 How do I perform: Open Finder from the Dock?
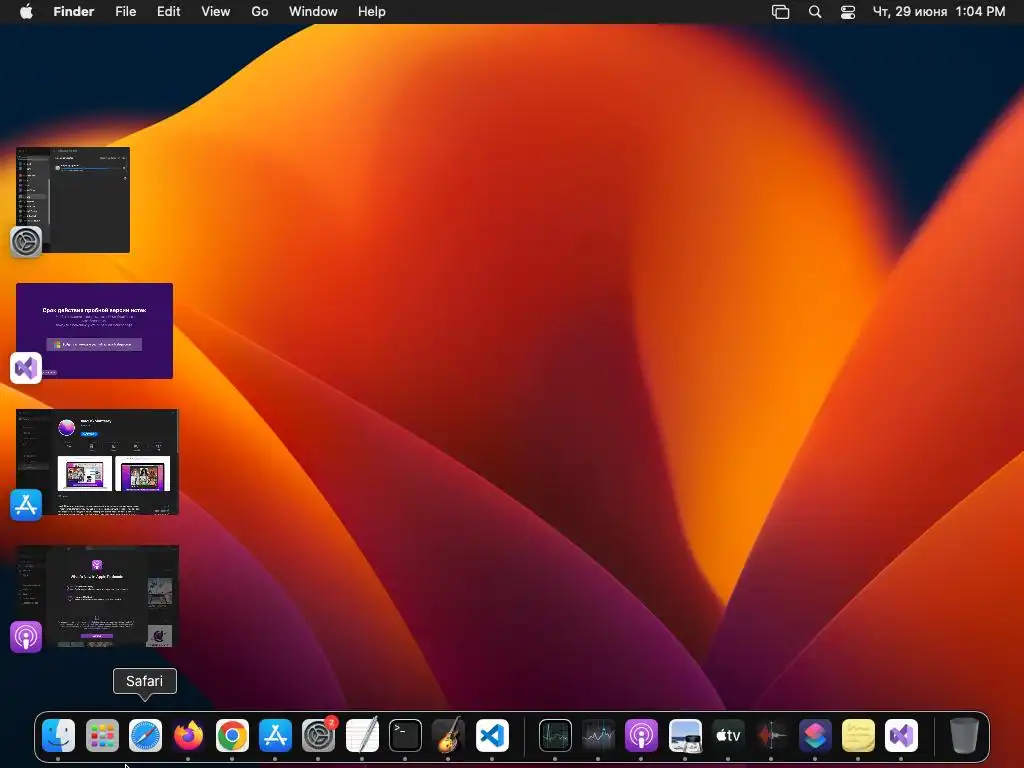pos(59,736)
